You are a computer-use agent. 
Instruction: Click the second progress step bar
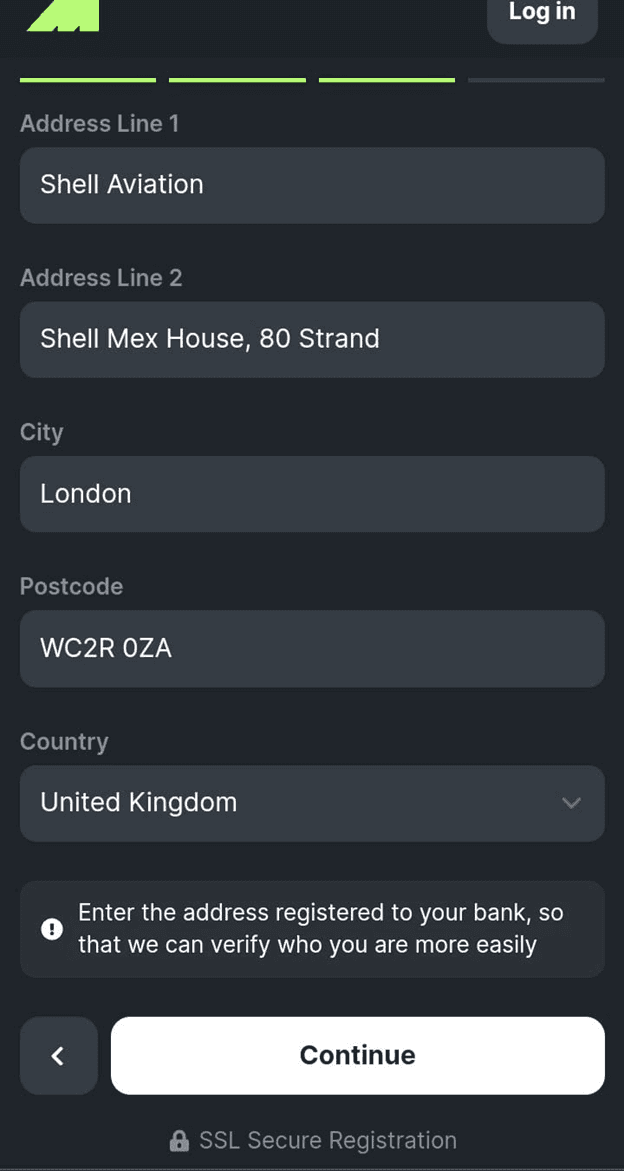237,80
